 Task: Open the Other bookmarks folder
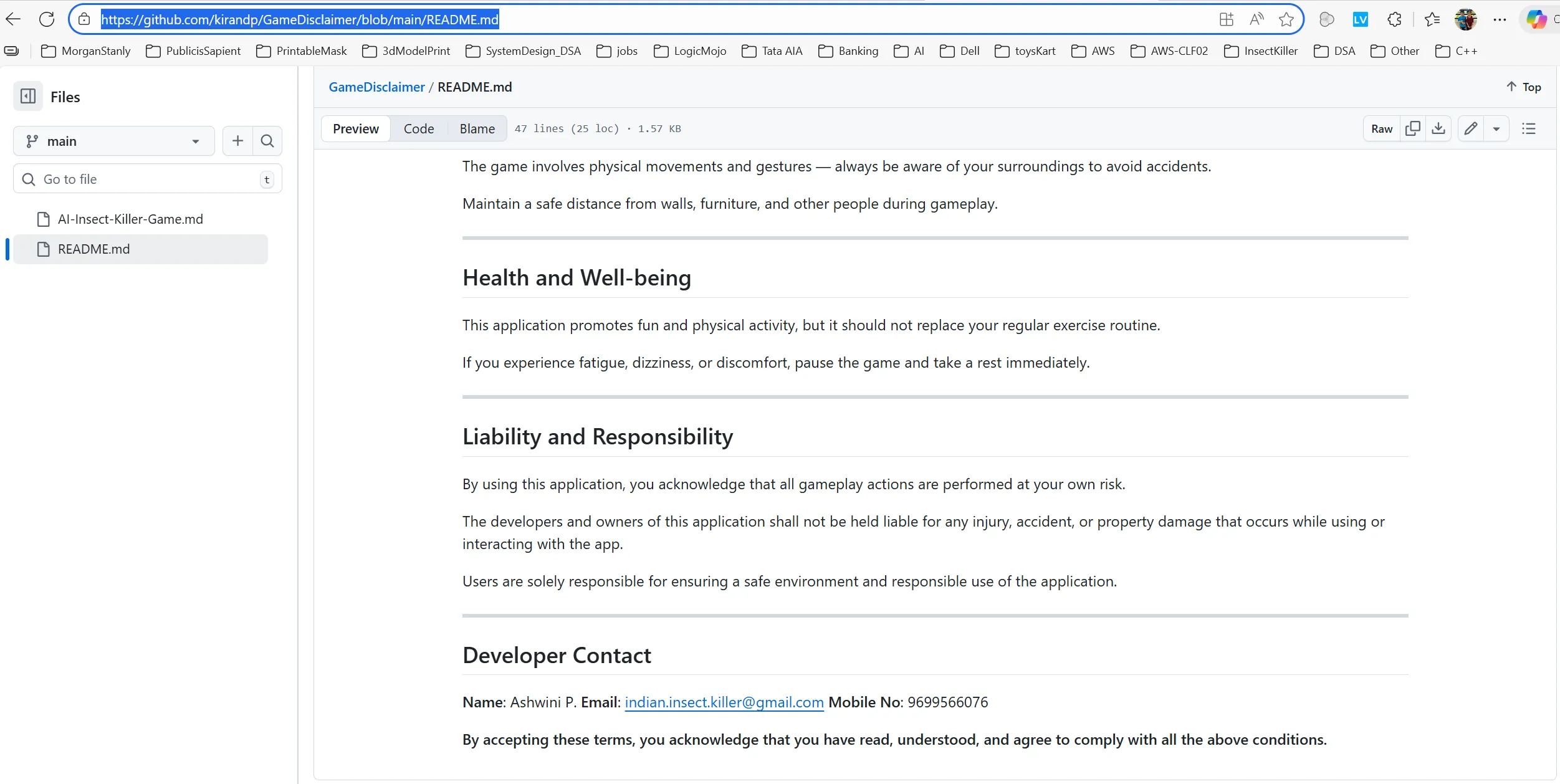tap(1395, 51)
